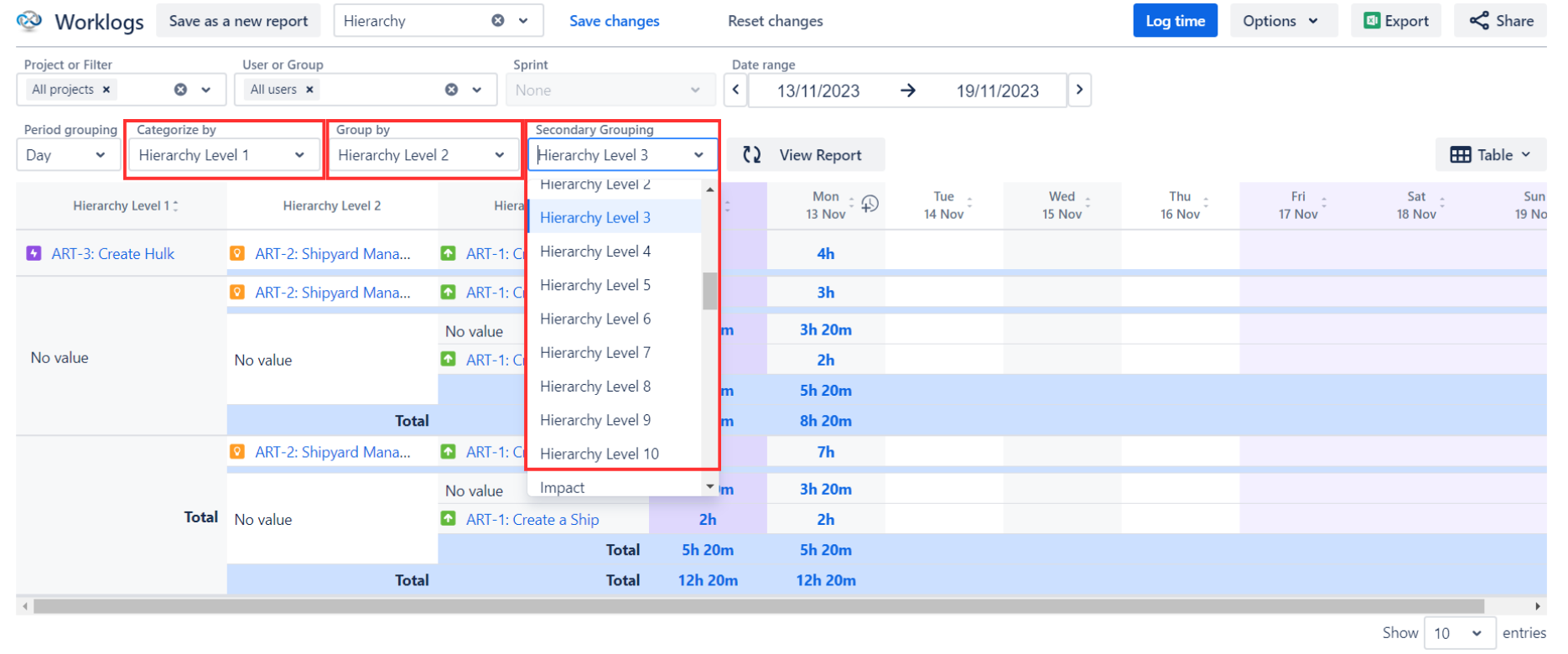Click the refresh icon on View Report

[x=752, y=155]
